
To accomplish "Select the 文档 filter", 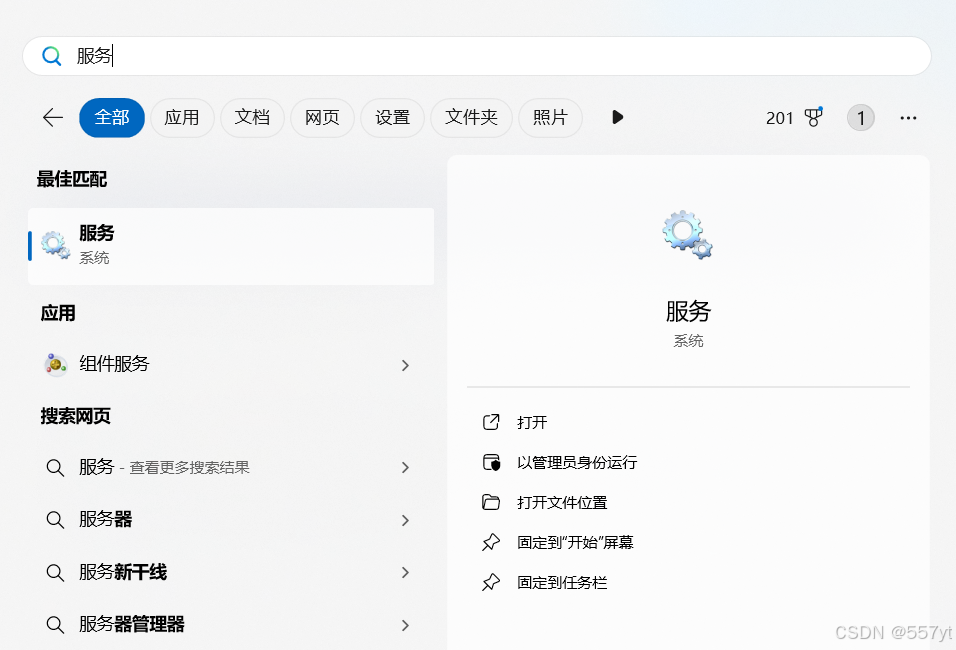I will click(x=252, y=117).
